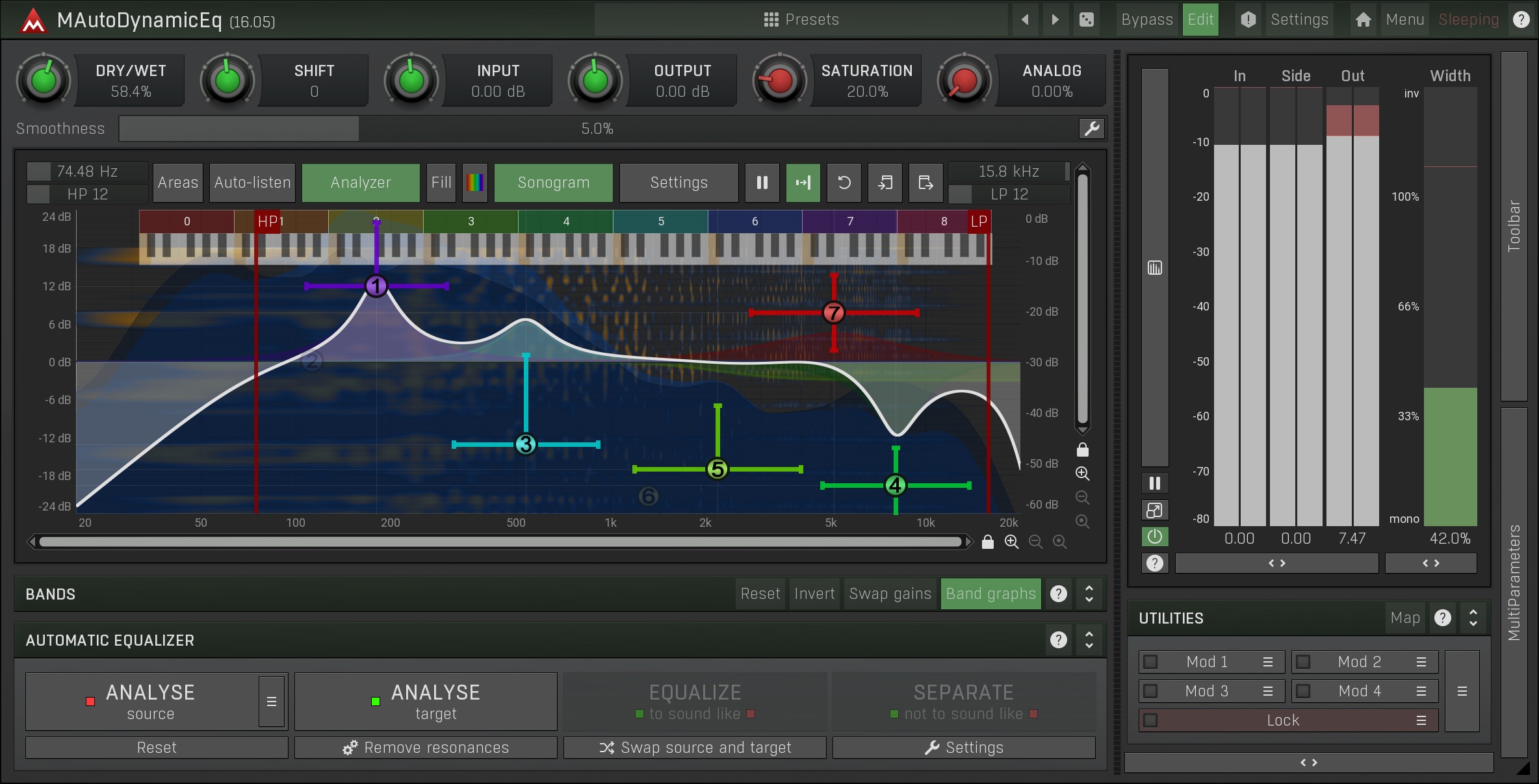
Task: Click the Map button in Utilities
Action: click(1405, 618)
